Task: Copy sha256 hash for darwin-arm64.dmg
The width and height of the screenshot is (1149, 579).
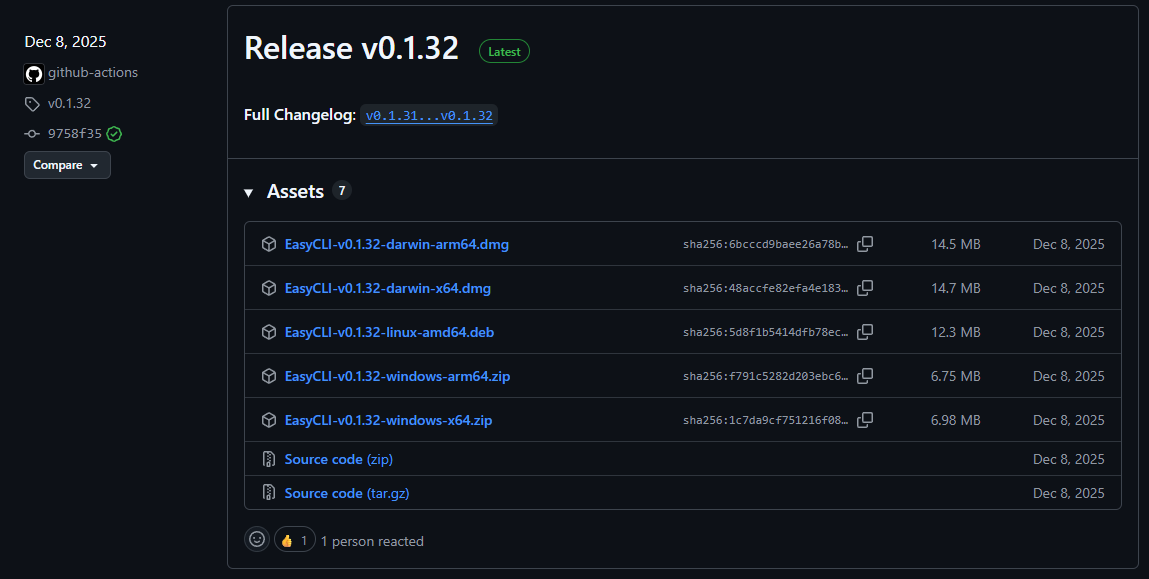Action: click(x=865, y=244)
